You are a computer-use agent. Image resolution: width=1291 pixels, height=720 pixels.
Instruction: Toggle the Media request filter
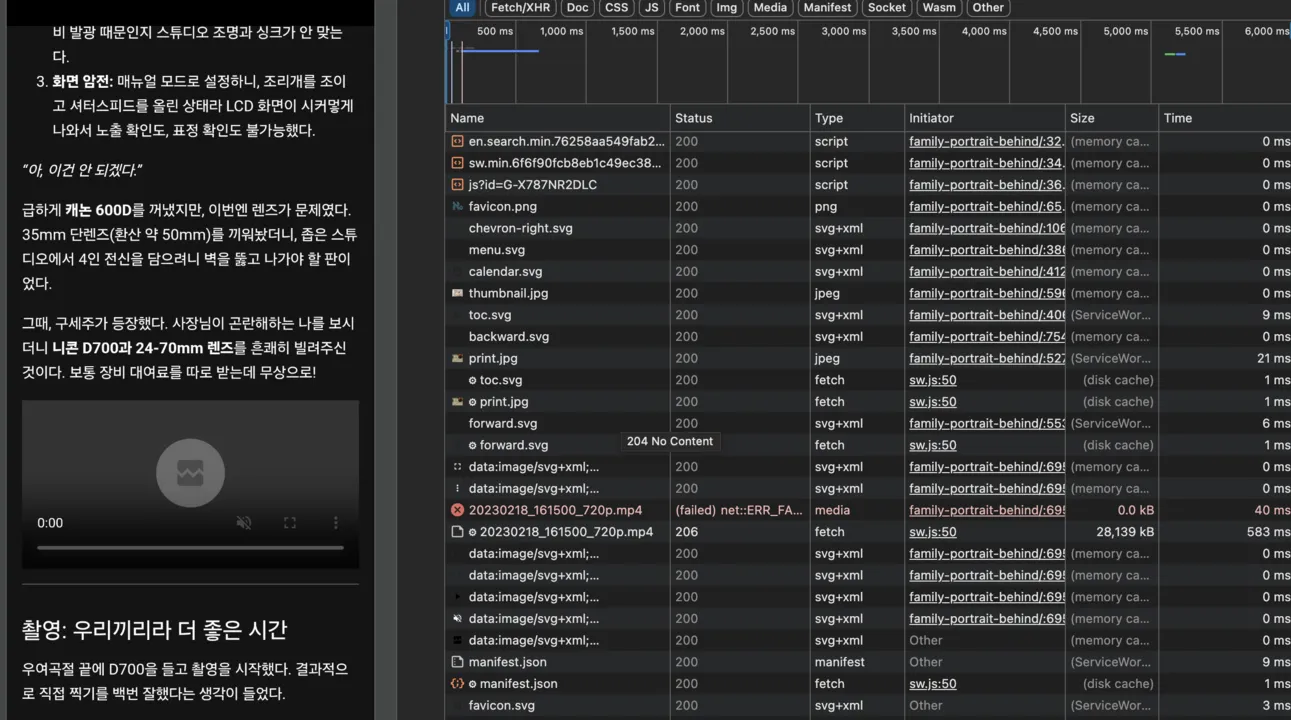770,7
